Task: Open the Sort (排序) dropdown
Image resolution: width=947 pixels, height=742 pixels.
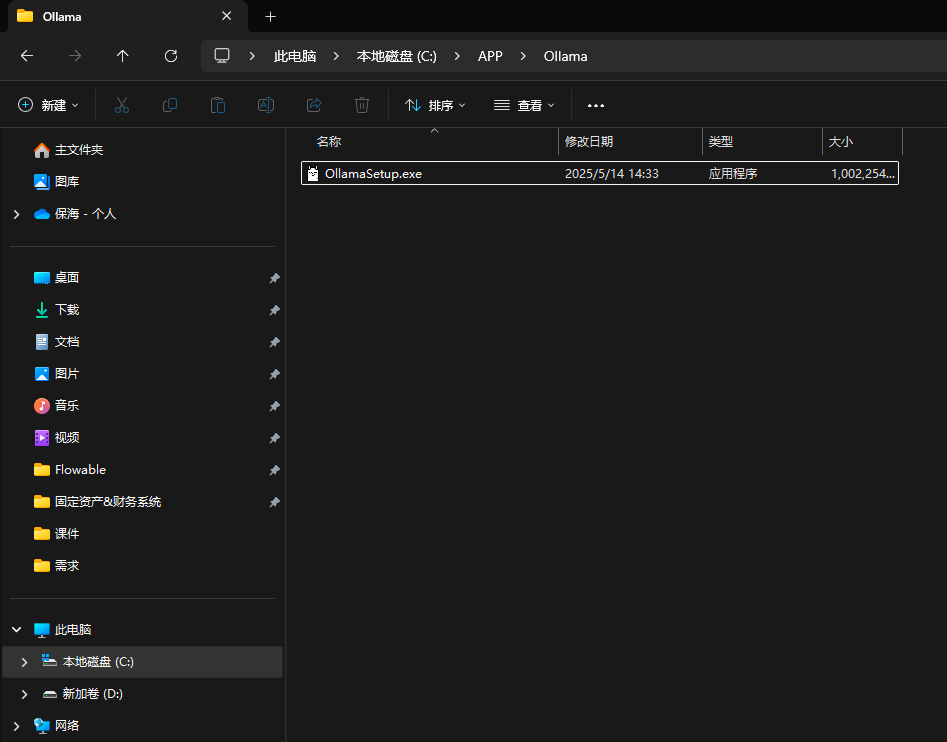Action: [435, 105]
